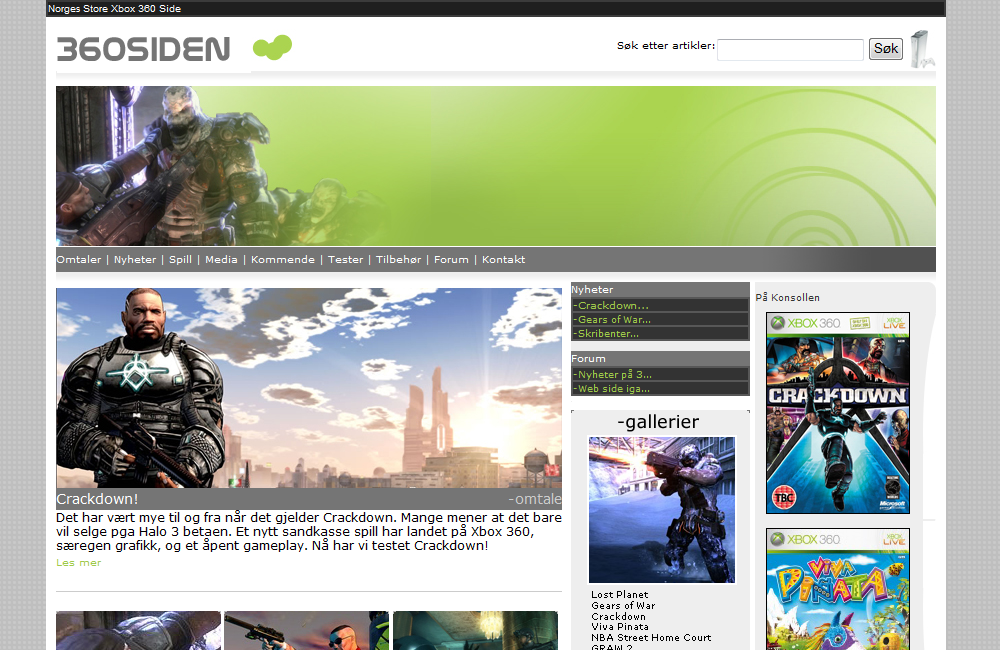Click the Nyheter sidebar heading

coord(592,290)
